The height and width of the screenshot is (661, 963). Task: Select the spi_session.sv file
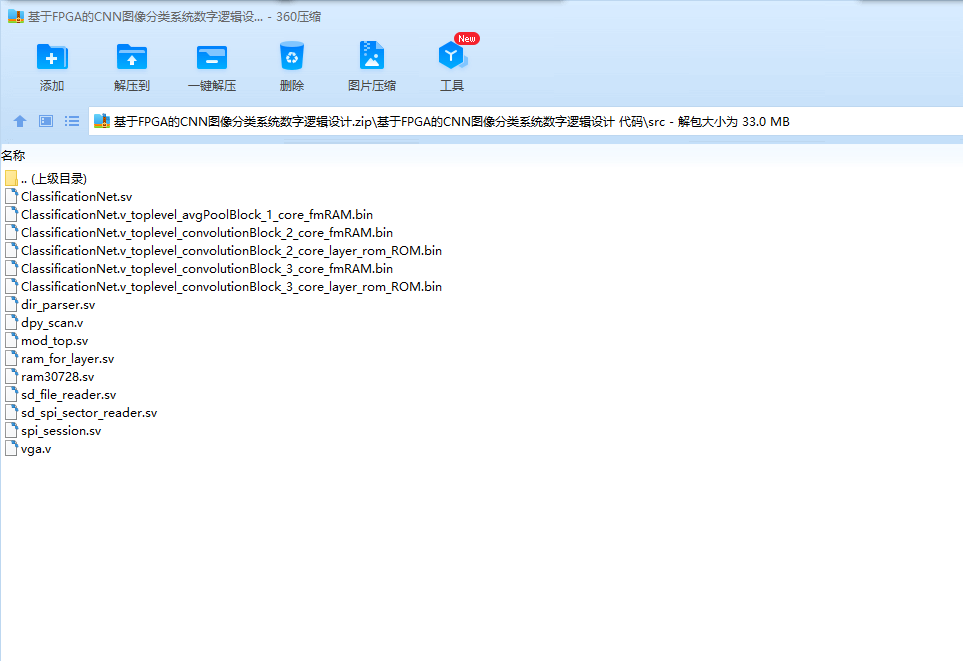[x=61, y=431]
